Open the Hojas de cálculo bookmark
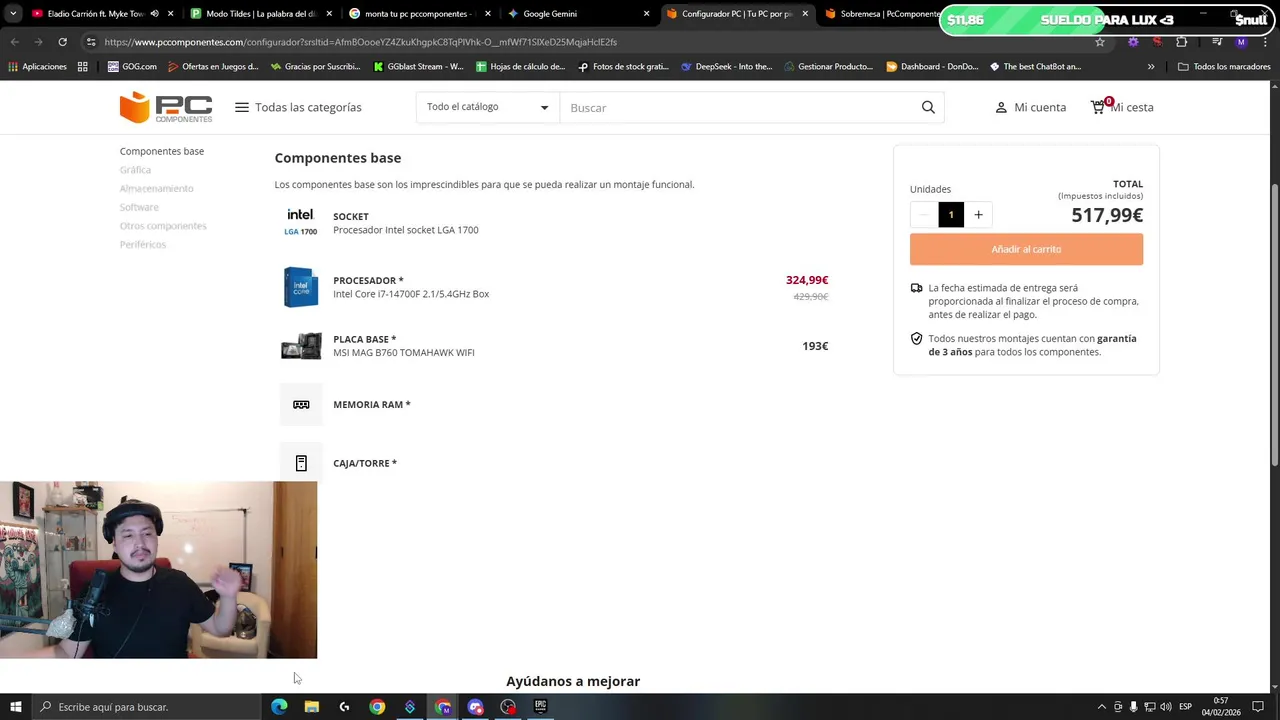The height and width of the screenshot is (720, 1280). (x=520, y=67)
